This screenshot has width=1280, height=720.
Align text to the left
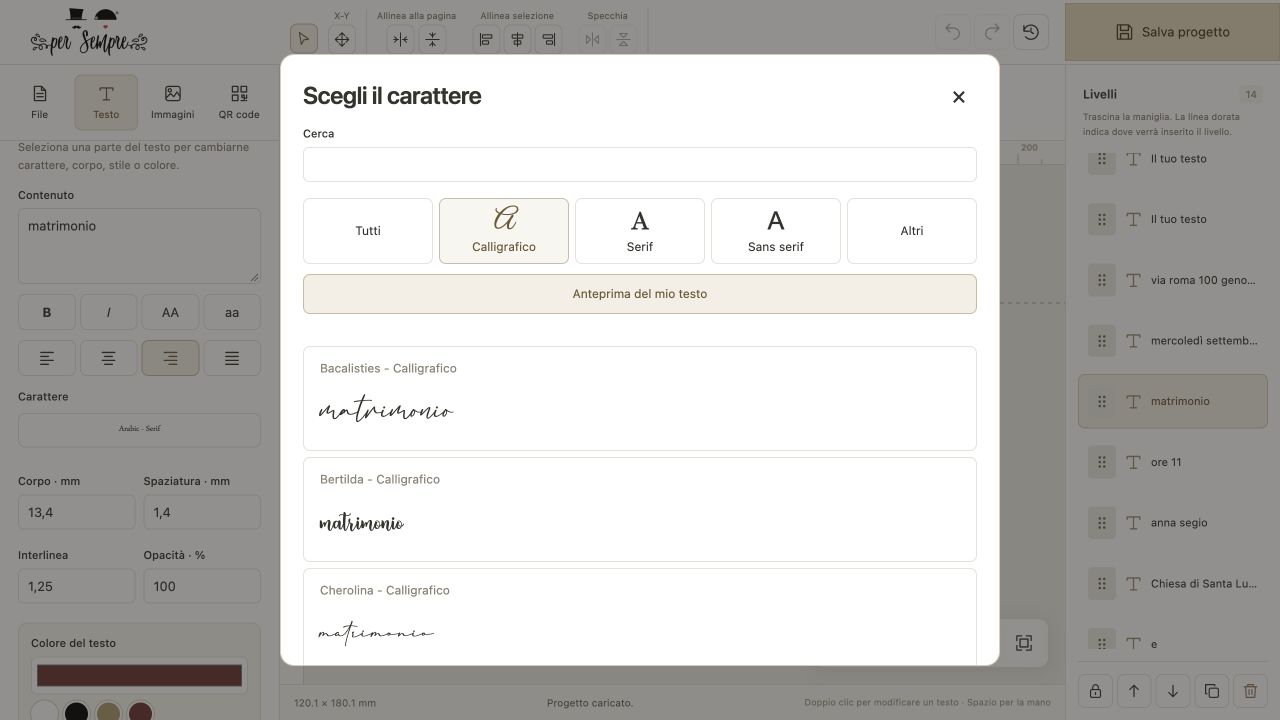point(47,358)
